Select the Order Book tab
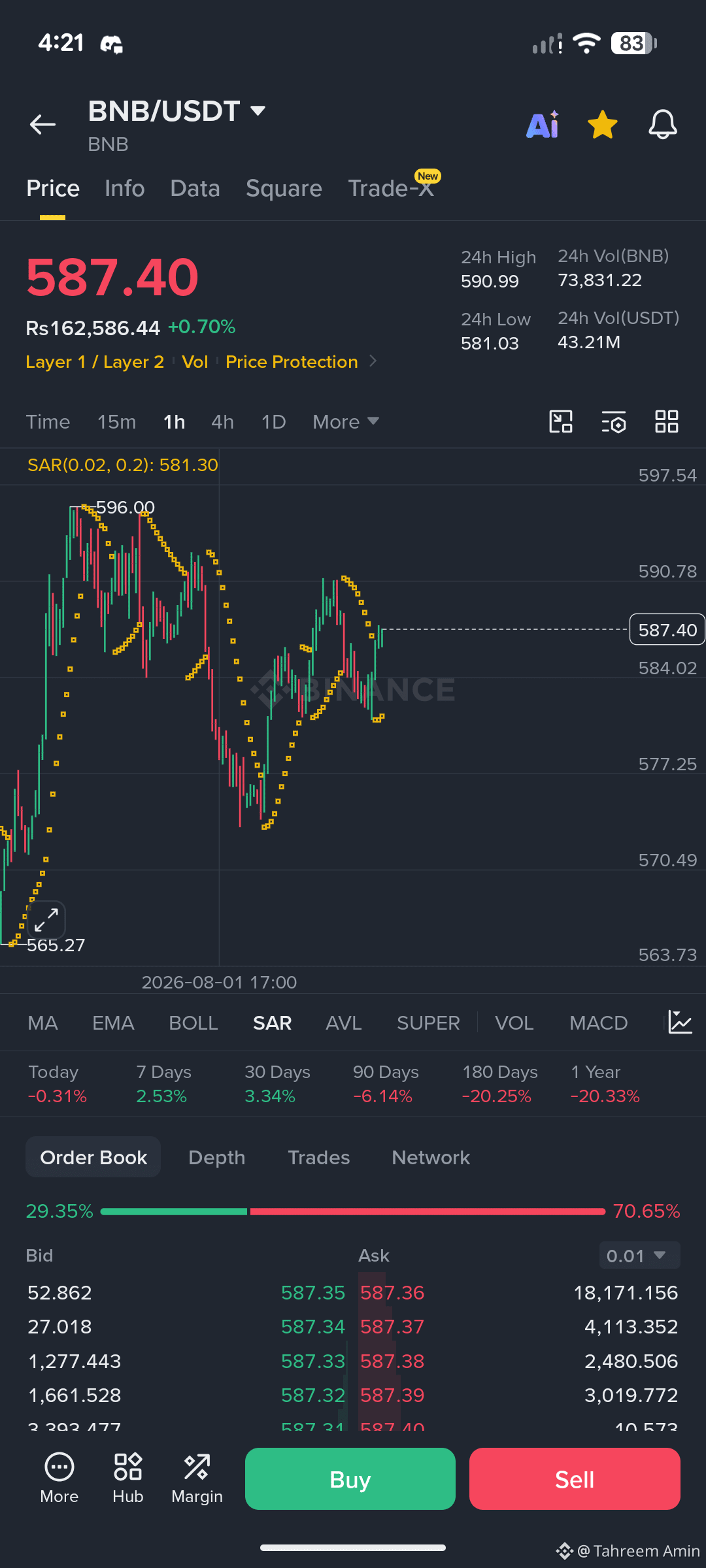This screenshot has height=1568, width=706. click(93, 1157)
